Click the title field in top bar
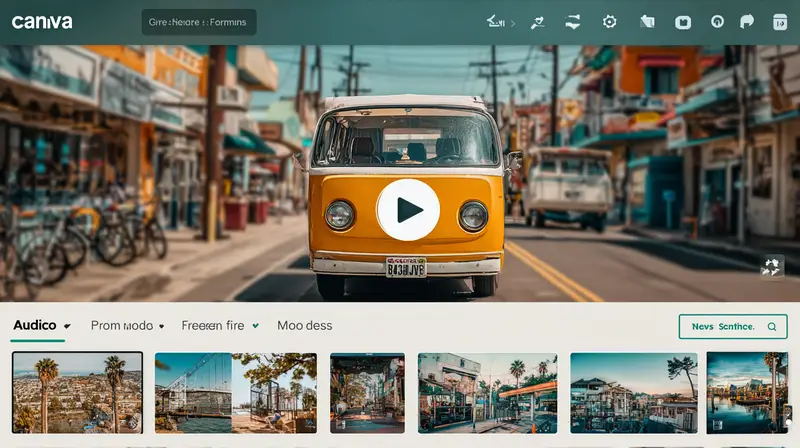Image resolution: width=800 pixels, height=448 pixels. point(199,22)
